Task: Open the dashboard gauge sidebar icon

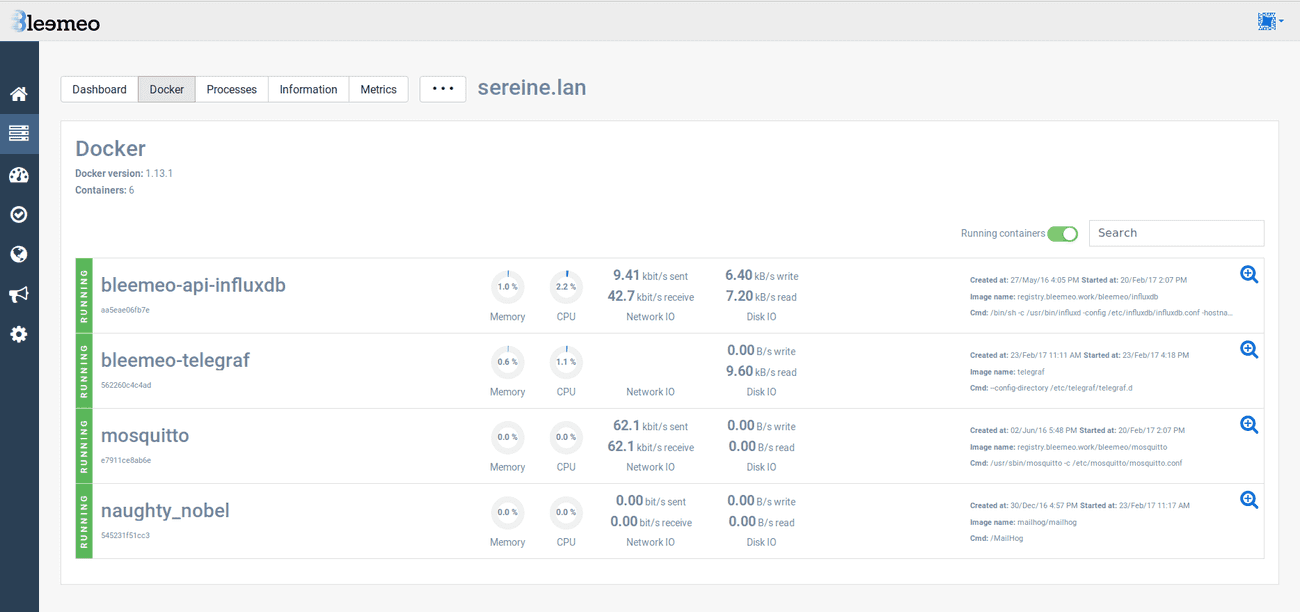Action: click(18, 175)
